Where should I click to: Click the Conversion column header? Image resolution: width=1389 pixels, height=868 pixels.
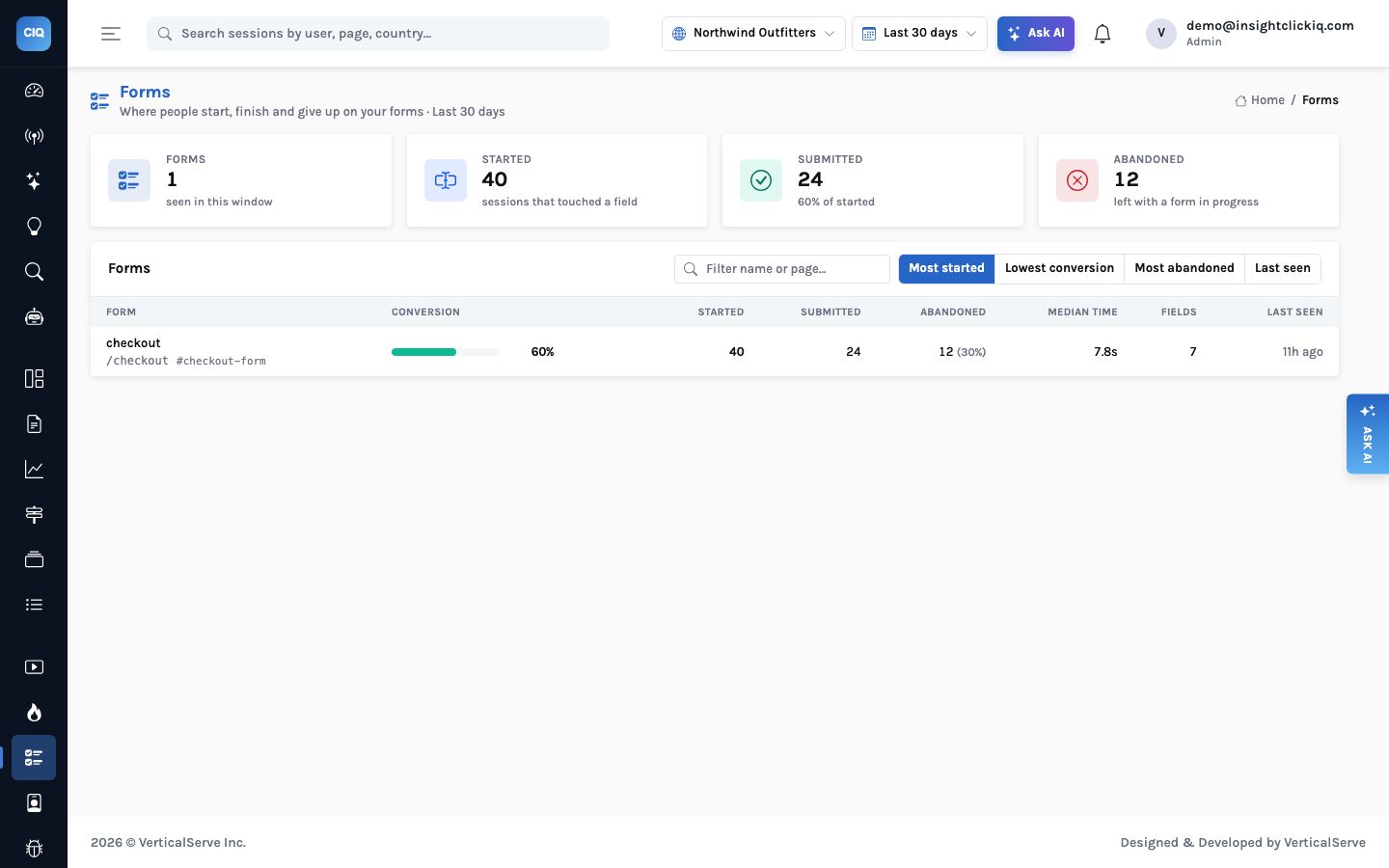[425, 312]
